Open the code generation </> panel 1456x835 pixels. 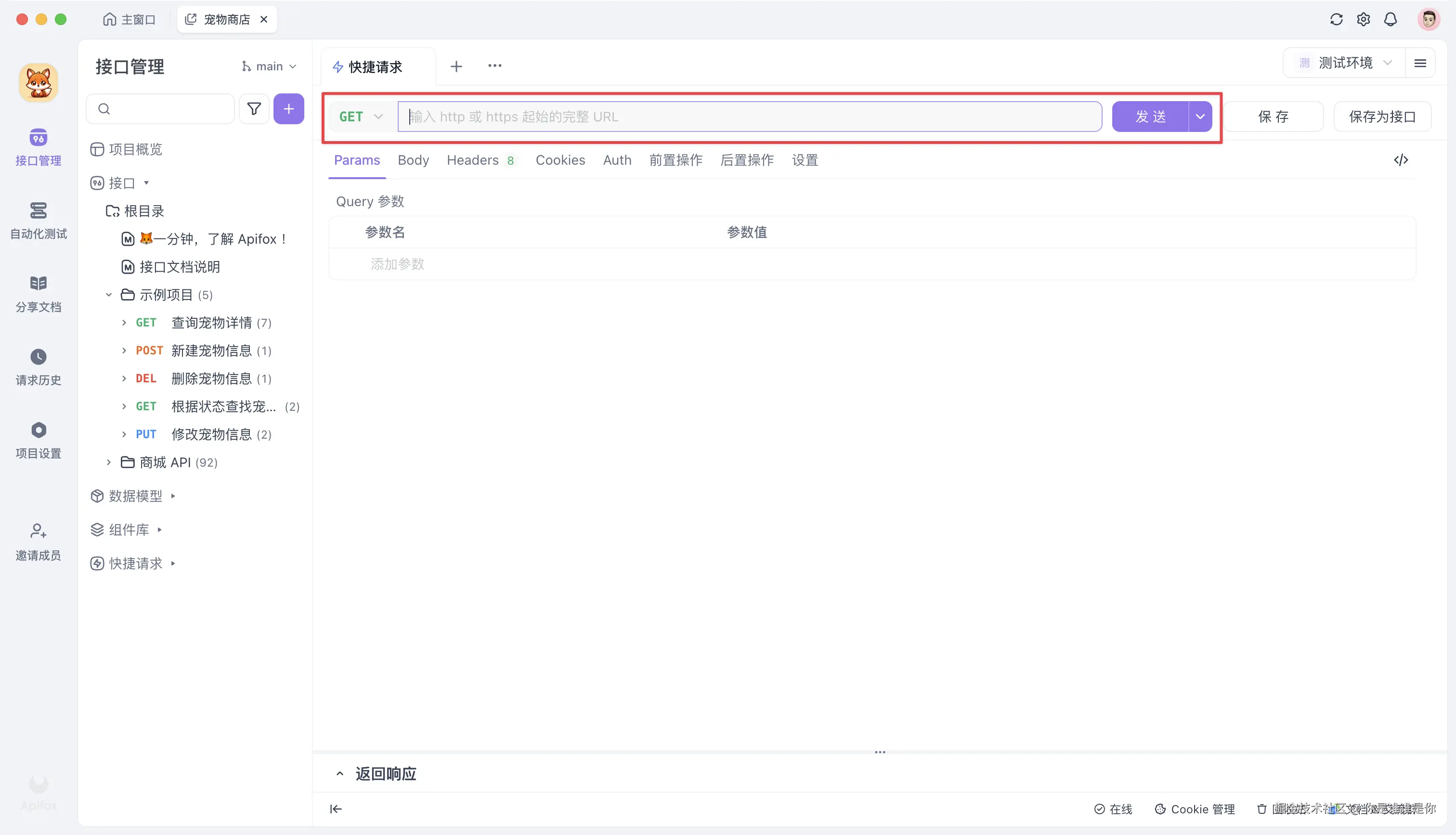pos(1402,160)
